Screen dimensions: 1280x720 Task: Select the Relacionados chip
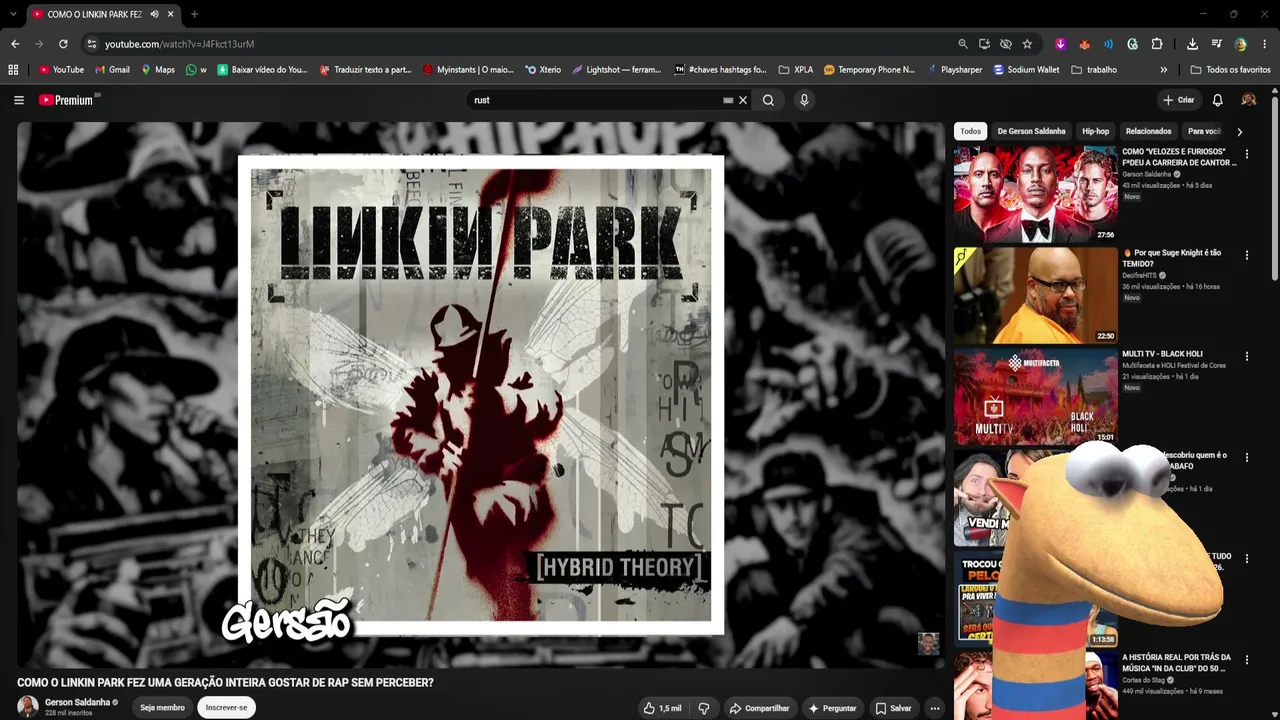pos(1148,131)
